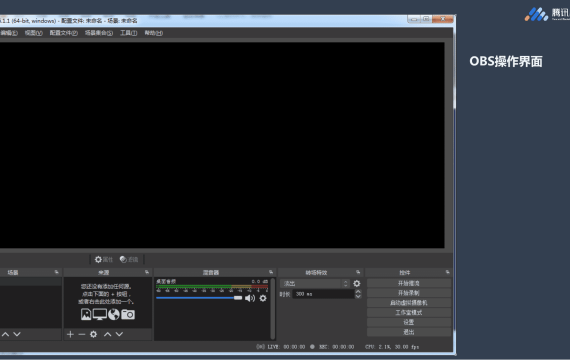Toggle 启动虚拟摄像机 virtual camera
This screenshot has width=570, height=360.
[409, 303]
